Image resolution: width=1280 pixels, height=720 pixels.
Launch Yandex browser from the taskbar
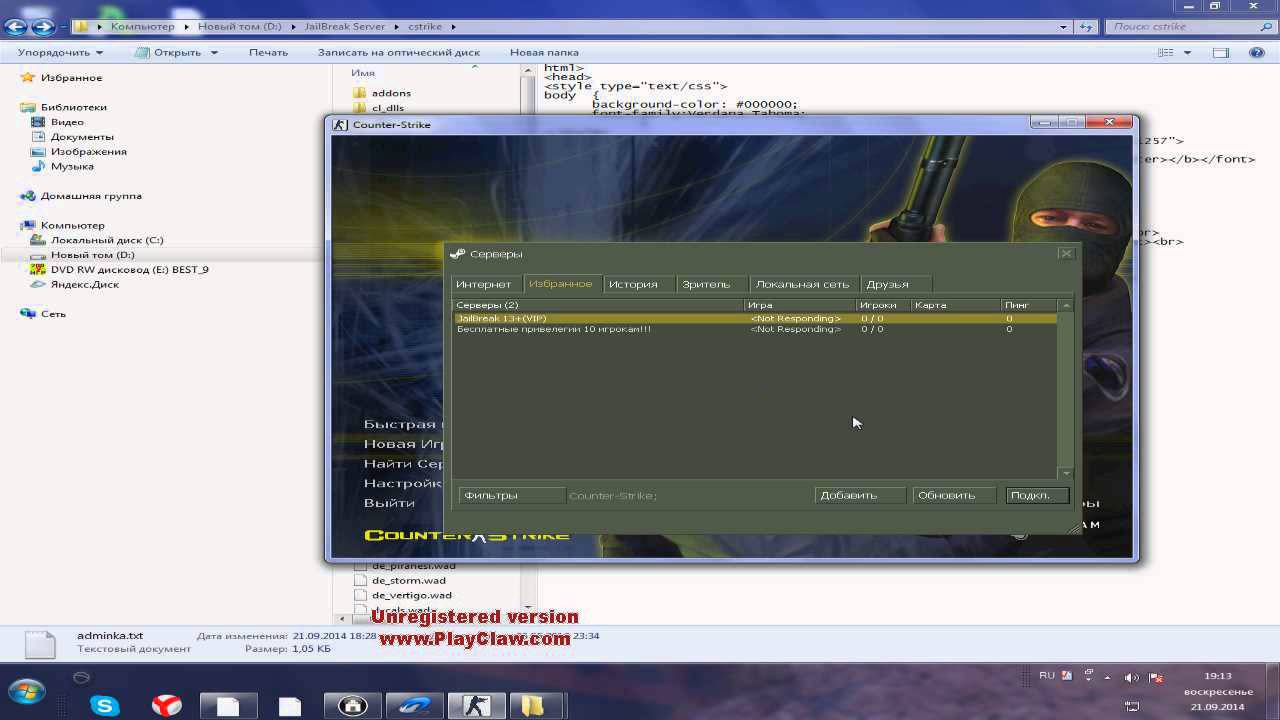tap(166, 706)
